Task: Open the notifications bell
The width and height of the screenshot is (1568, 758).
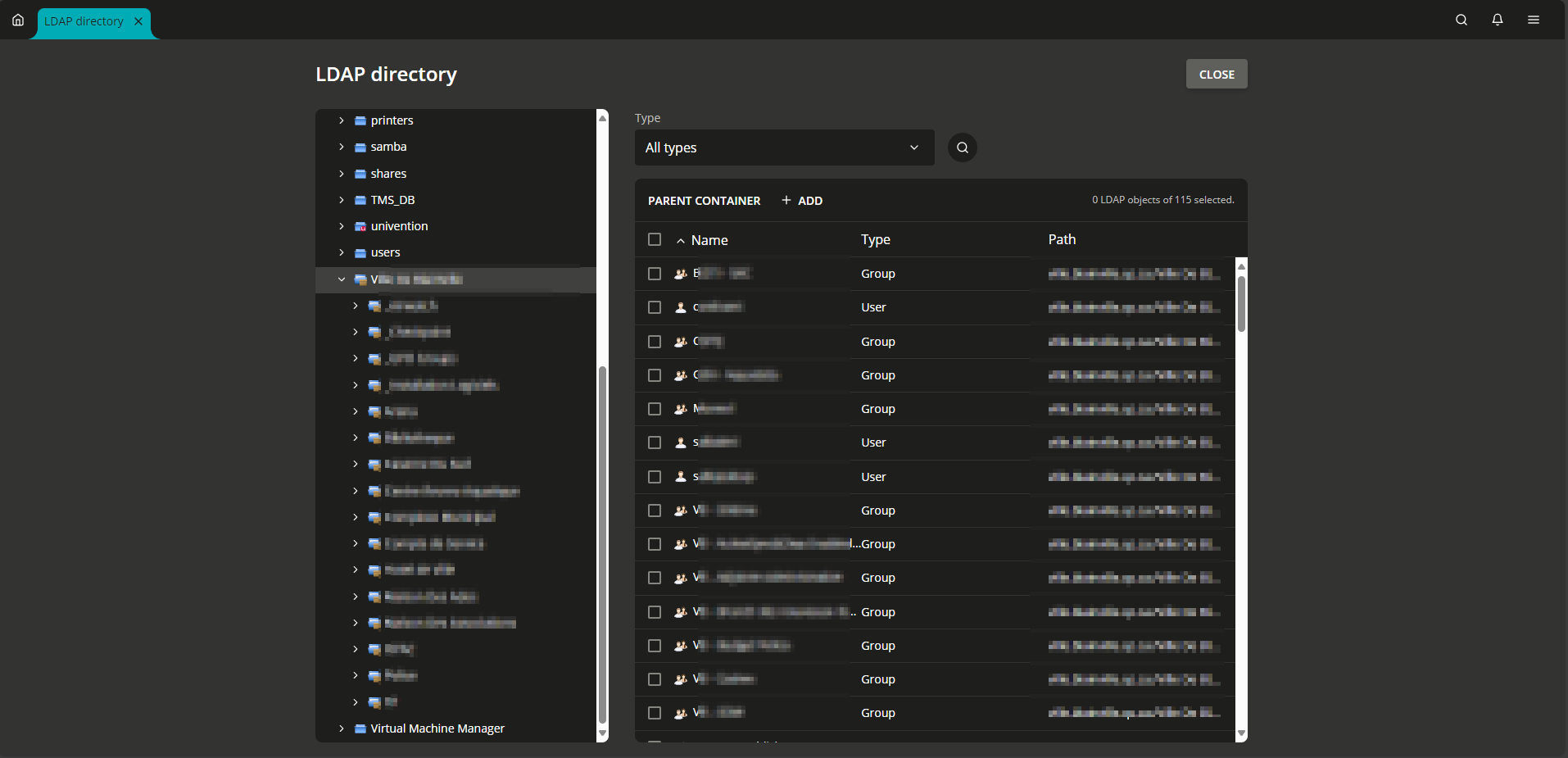Action: 1498,20
